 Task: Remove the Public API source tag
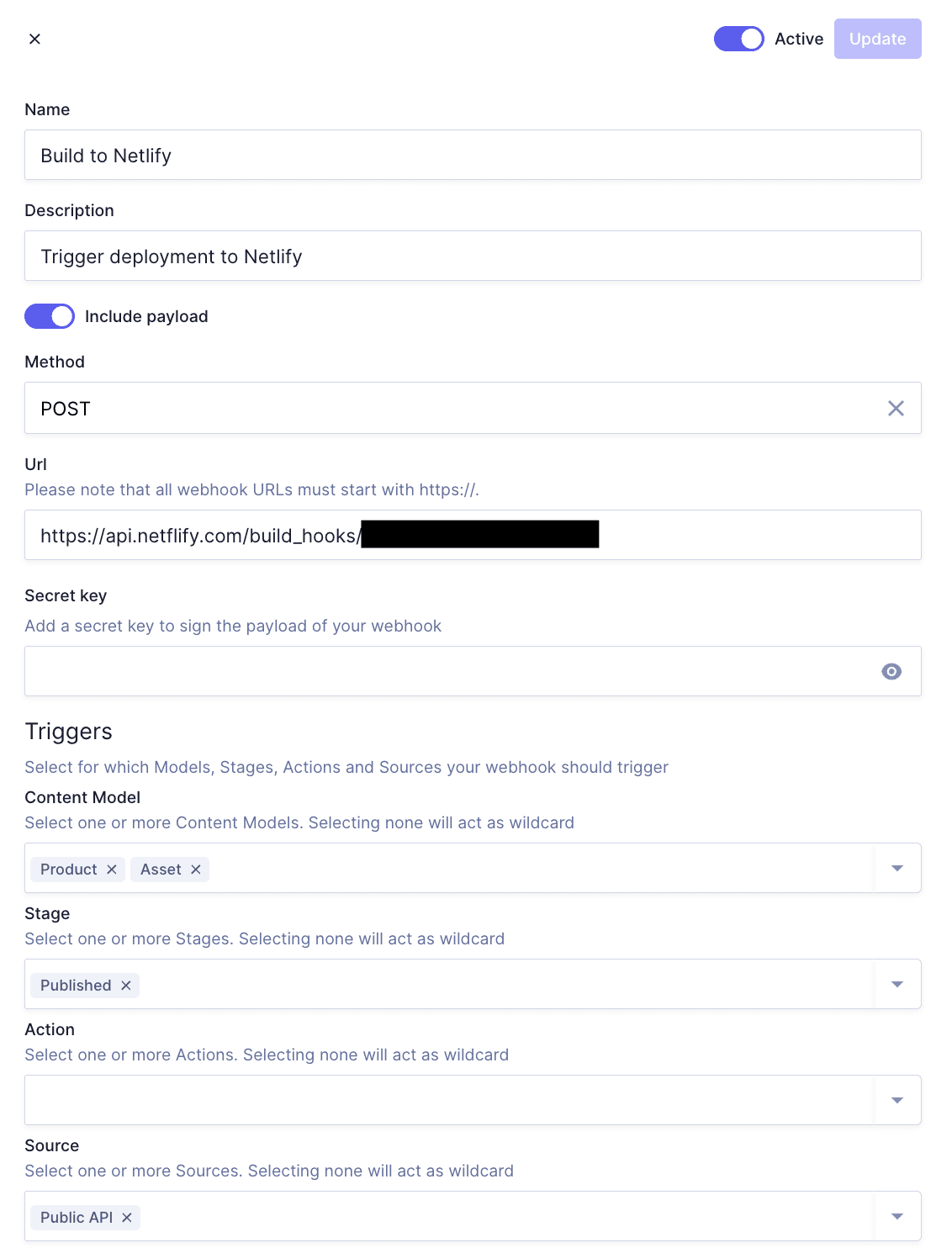pyautogui.click(x=127, y=1217)
